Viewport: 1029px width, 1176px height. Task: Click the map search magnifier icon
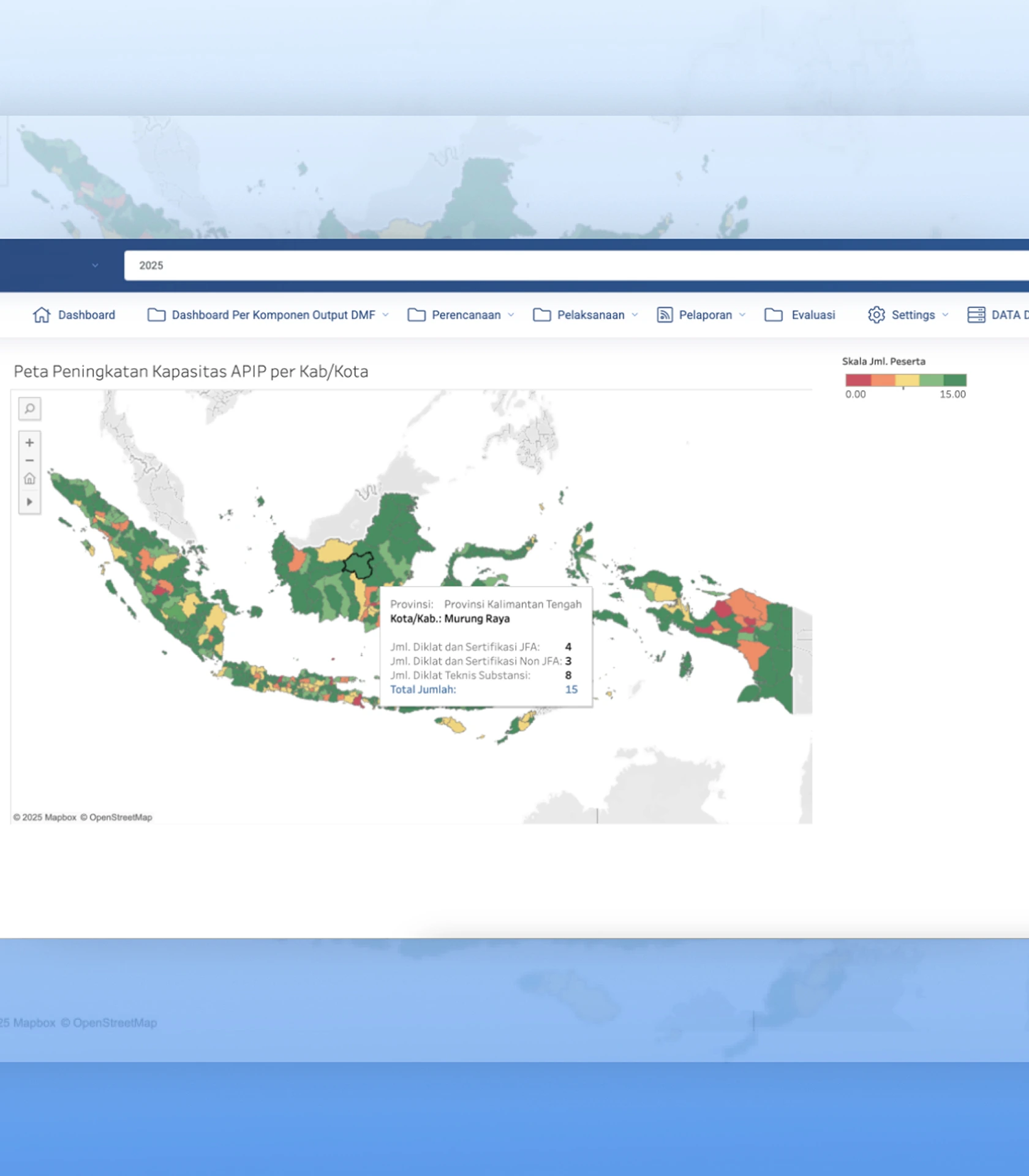click(29, 409)
